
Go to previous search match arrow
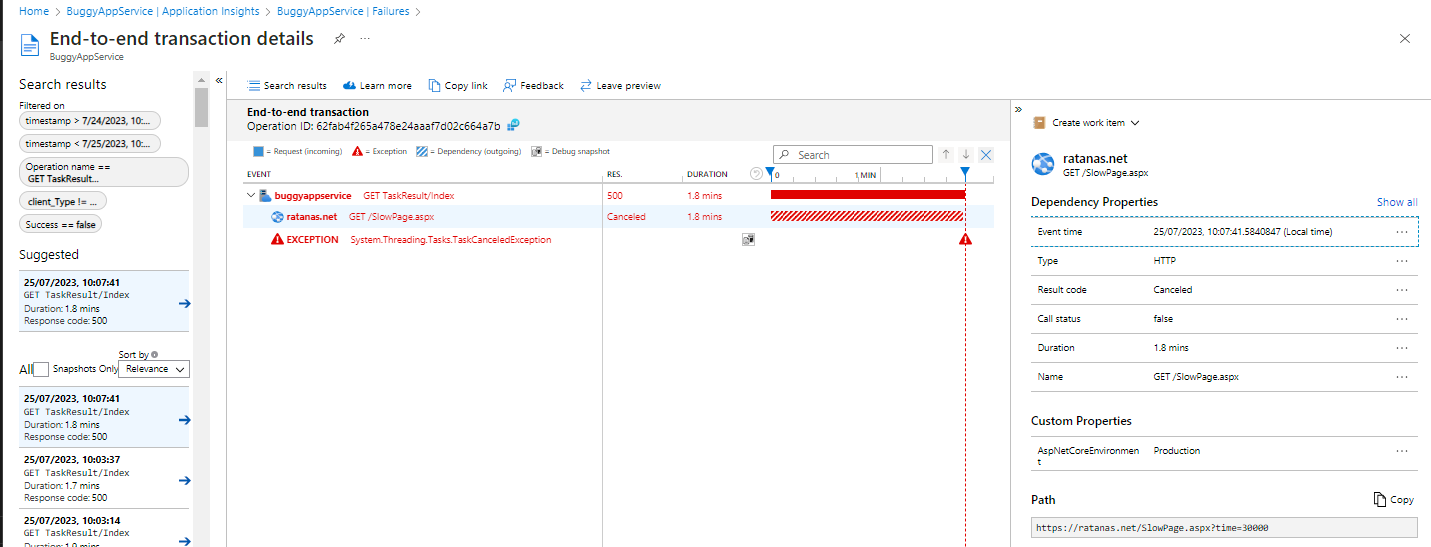pyautogui.click(x=946, y=155)
